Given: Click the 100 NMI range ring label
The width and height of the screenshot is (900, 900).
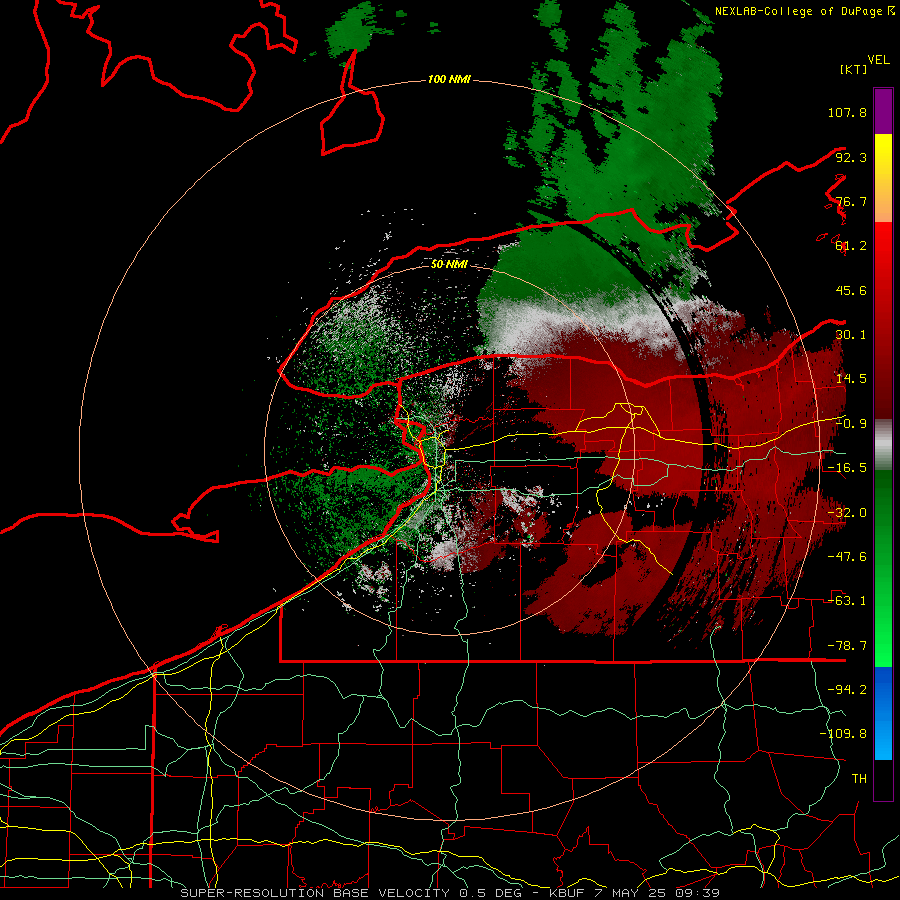Looking at the screenshot, I should [449, 79].
